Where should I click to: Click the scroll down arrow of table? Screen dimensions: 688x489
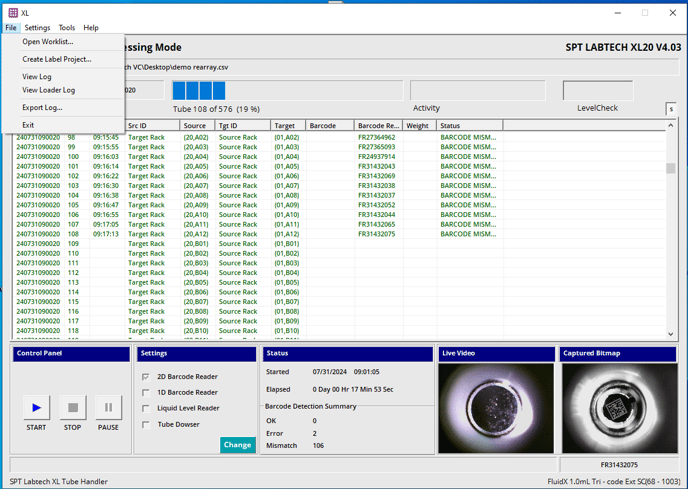pos(670,334)
